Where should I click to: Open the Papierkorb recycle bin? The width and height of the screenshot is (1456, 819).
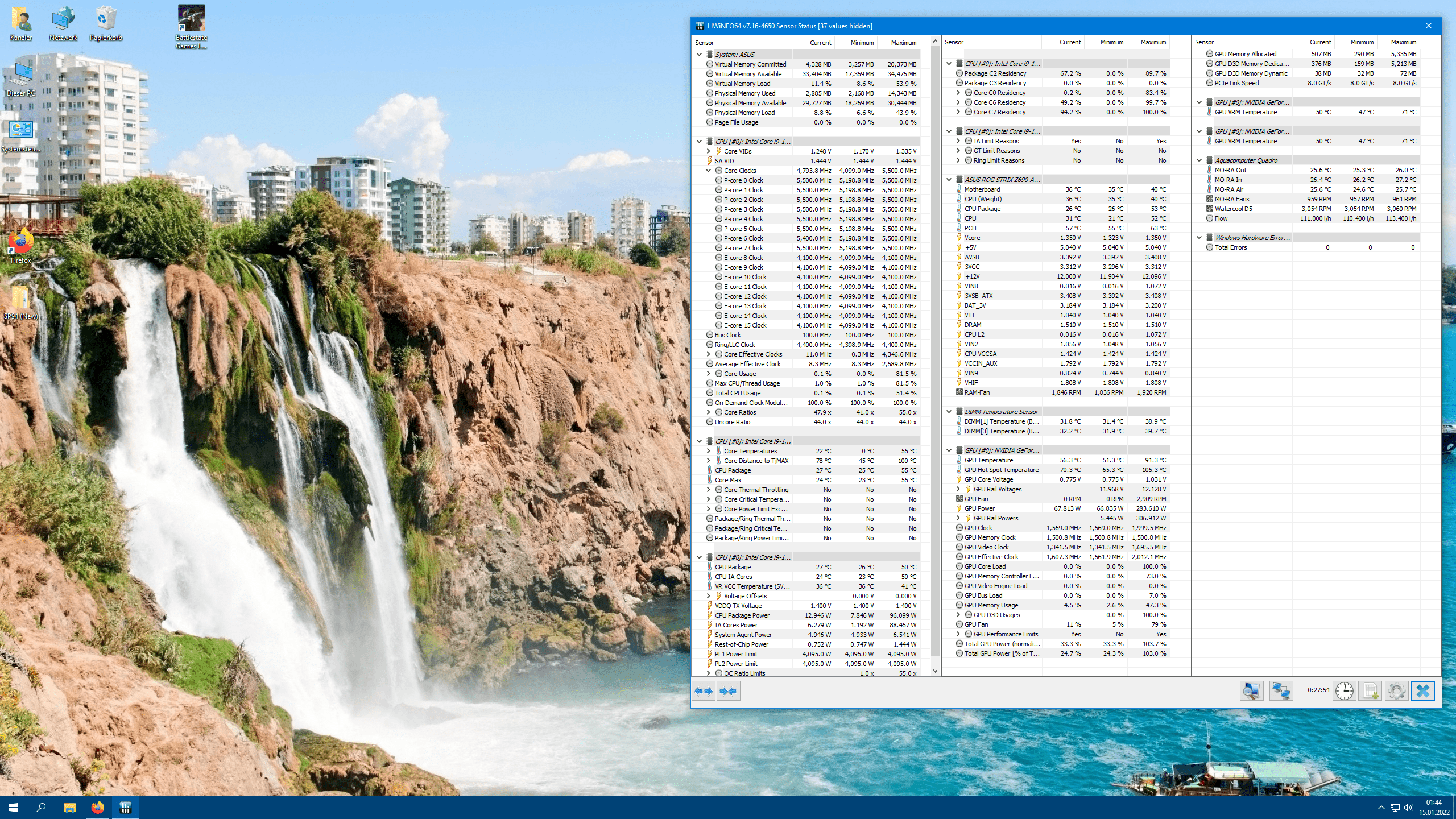(x=106, y=23)
